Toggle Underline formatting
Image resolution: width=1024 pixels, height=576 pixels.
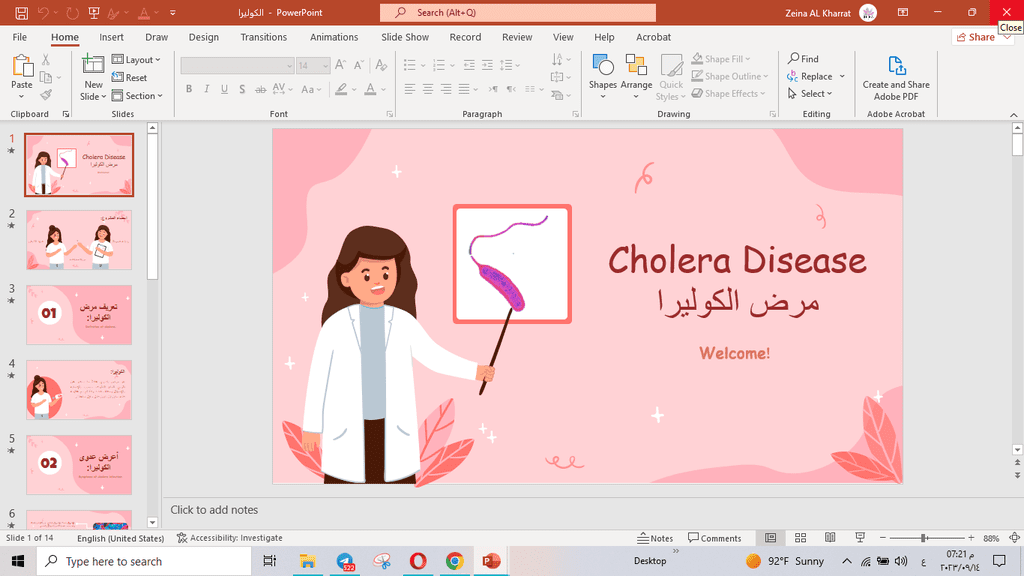(224, 89)
